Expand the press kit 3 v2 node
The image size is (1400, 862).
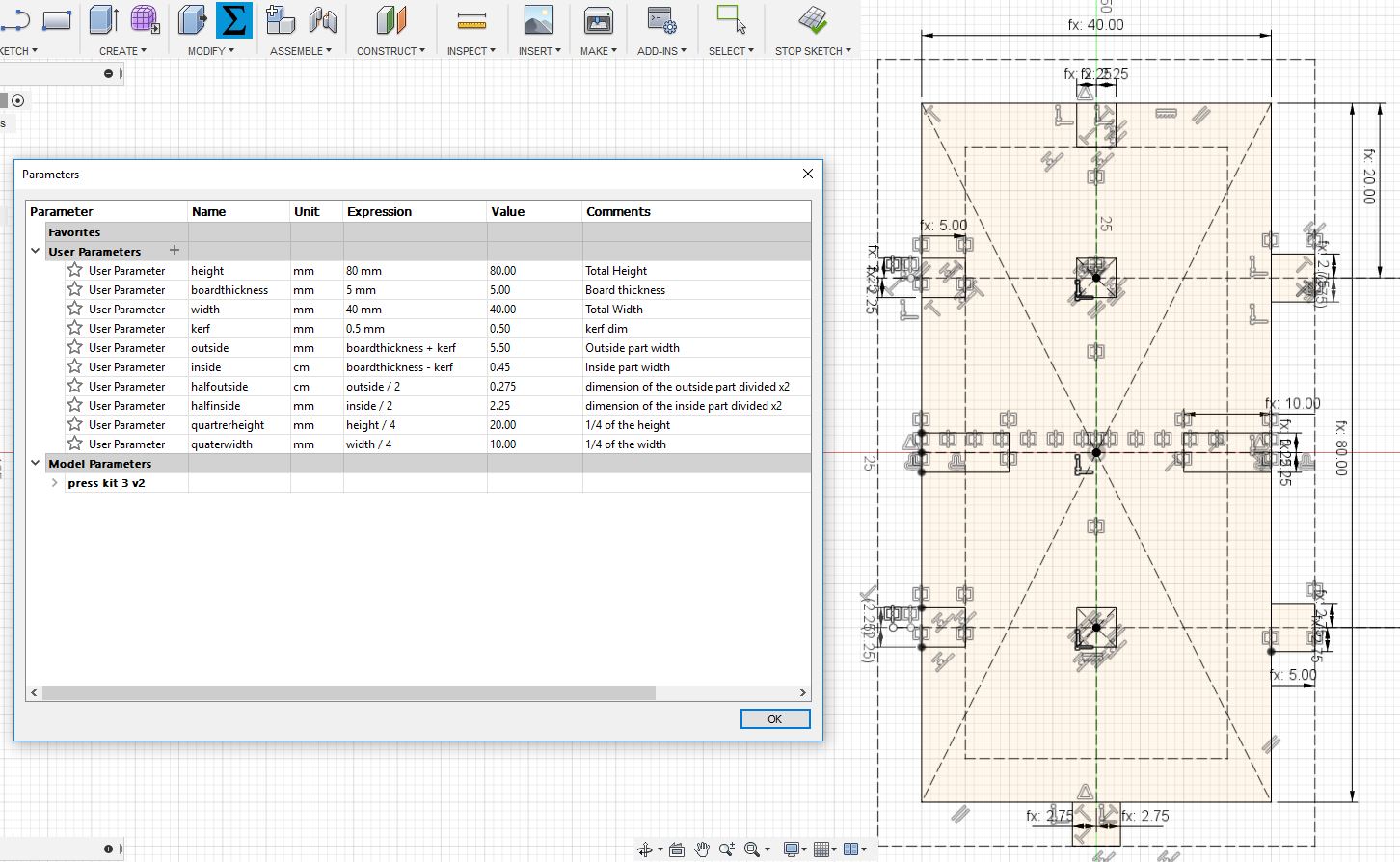pos(55,482)
